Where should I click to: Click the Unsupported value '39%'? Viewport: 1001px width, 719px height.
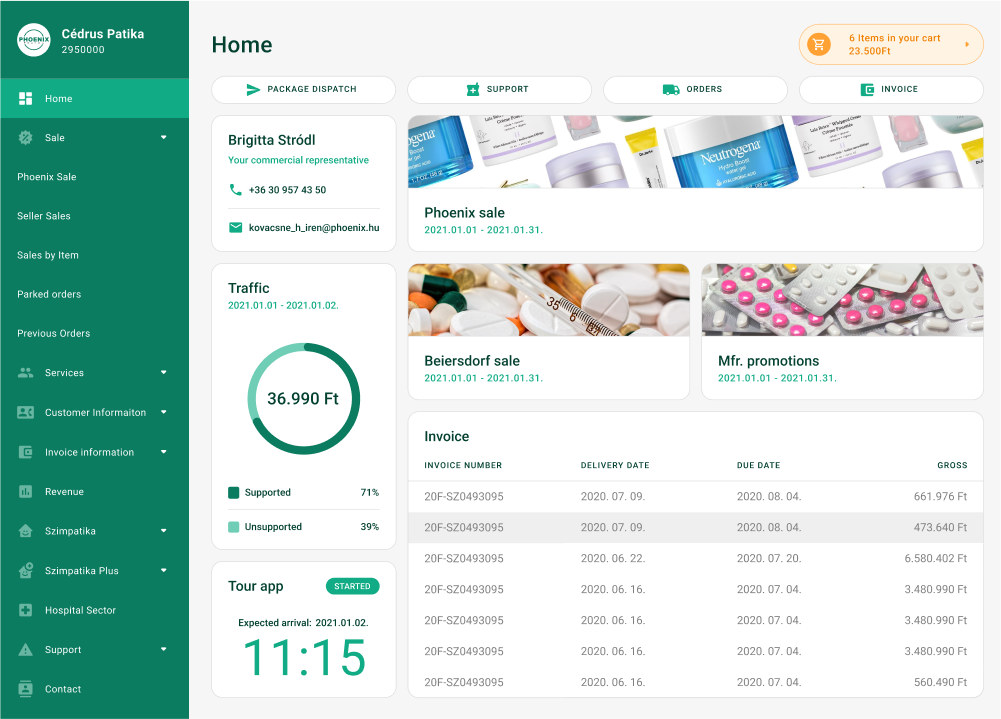pyautogui.click(x=370, y=527)
